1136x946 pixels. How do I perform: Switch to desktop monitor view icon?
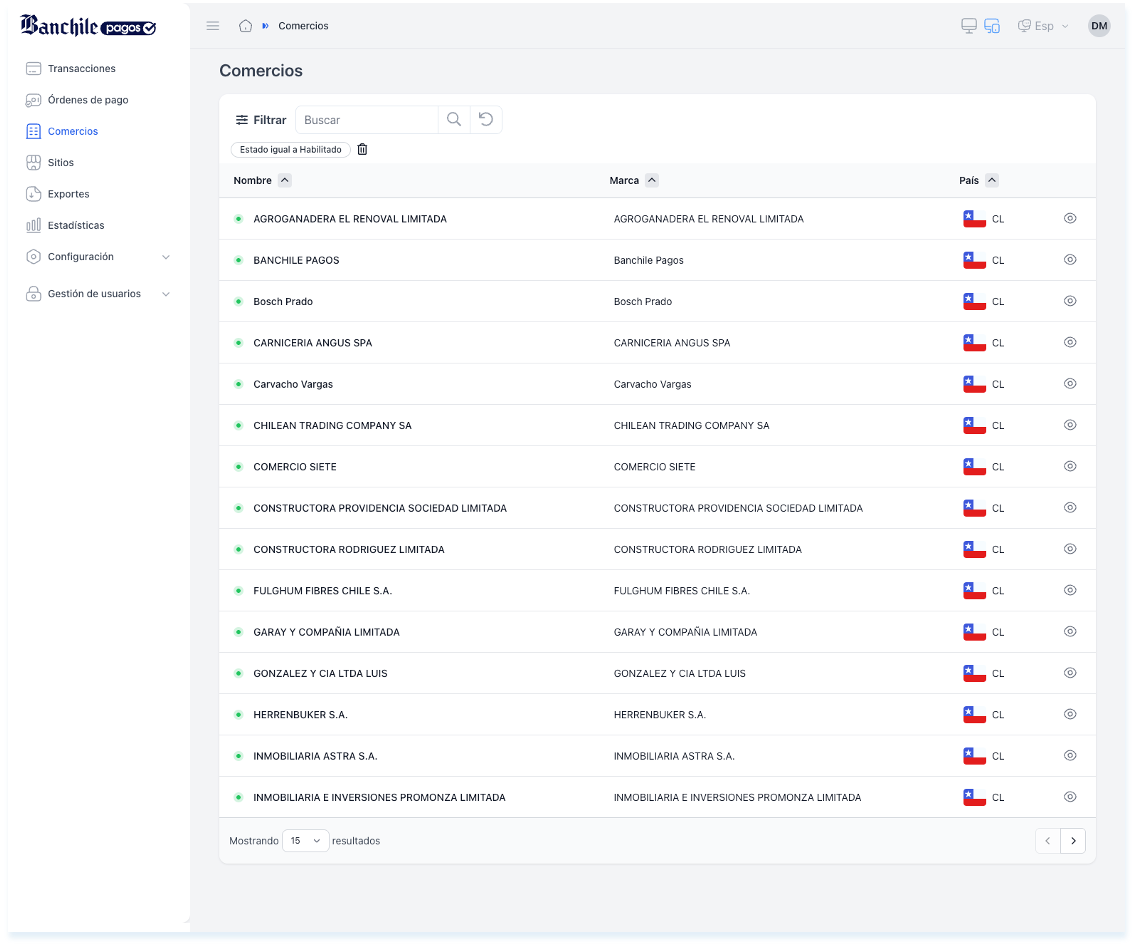point(969,26)
